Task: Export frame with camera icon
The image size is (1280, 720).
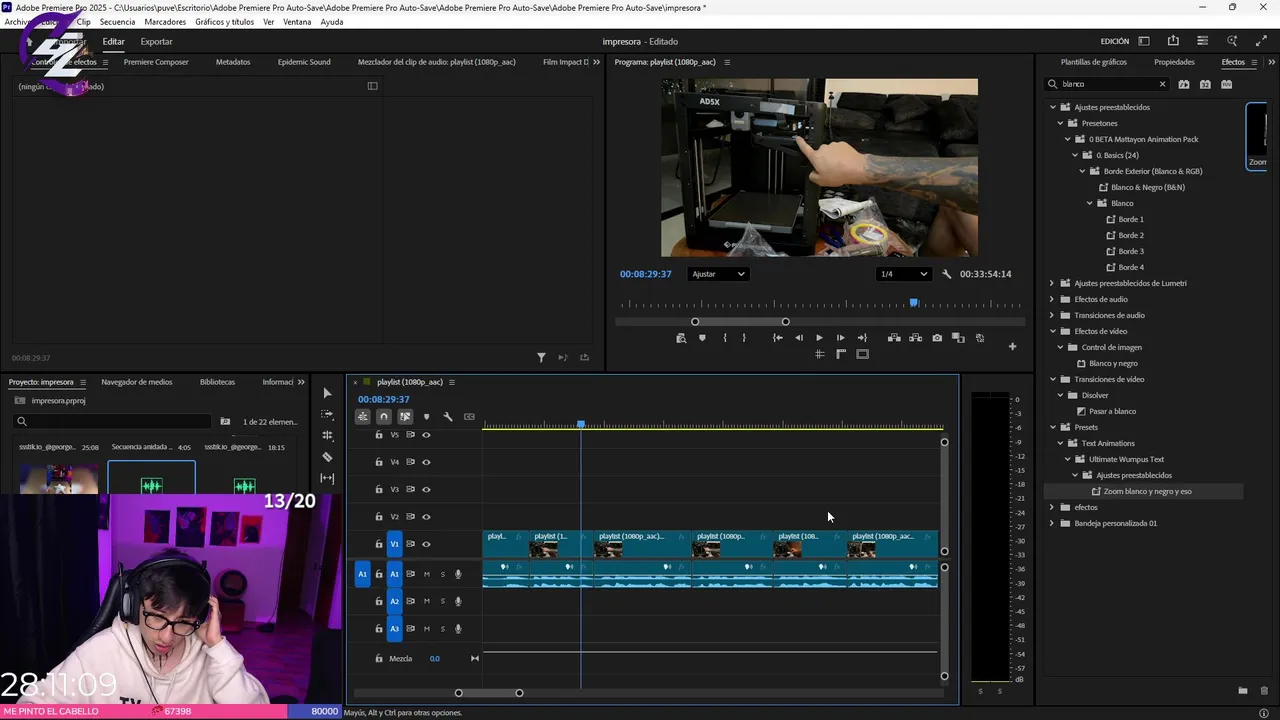Action: [937, 338]
